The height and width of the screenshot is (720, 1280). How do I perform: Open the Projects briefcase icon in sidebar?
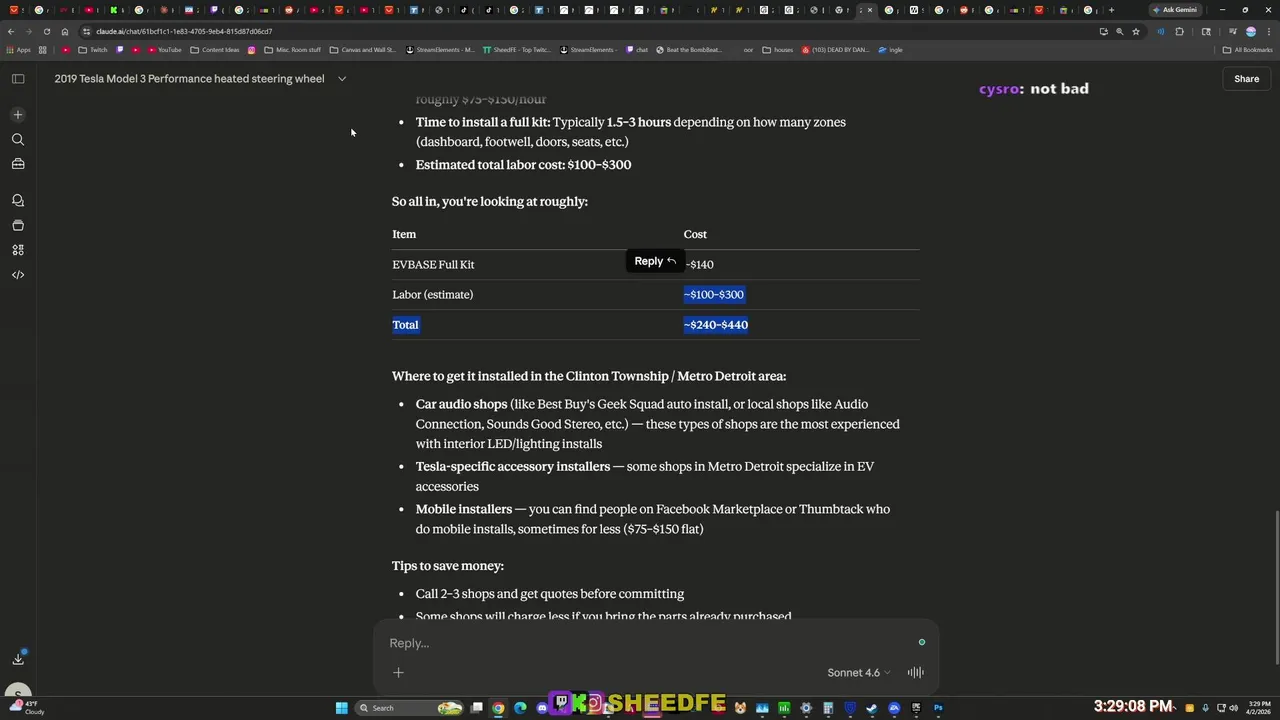(18, 164)
